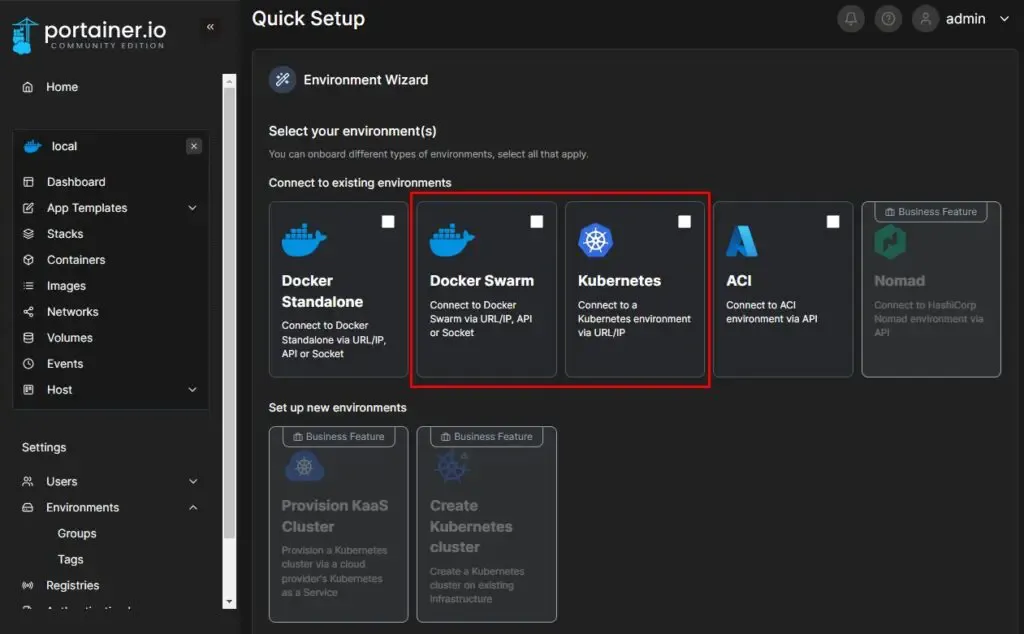Expand the Host submenu chevron
The height and width of the screenshot is (634, 1024).
pos(193,390)
